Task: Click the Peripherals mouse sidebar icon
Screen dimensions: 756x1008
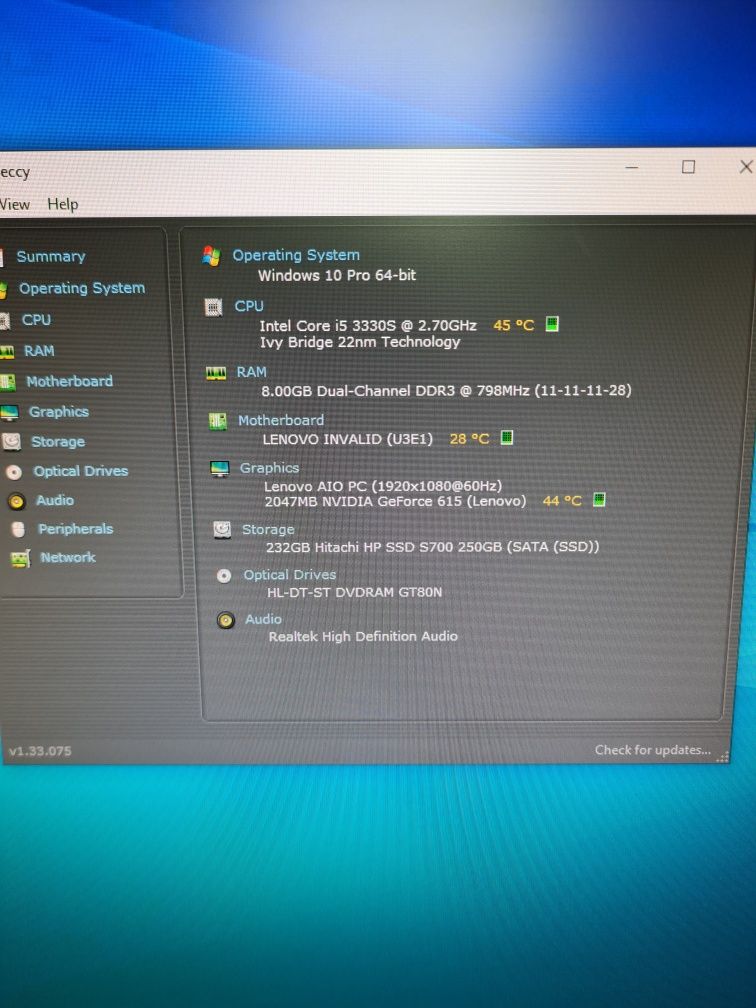Action: pyautogui.click(x=19, y=530)
